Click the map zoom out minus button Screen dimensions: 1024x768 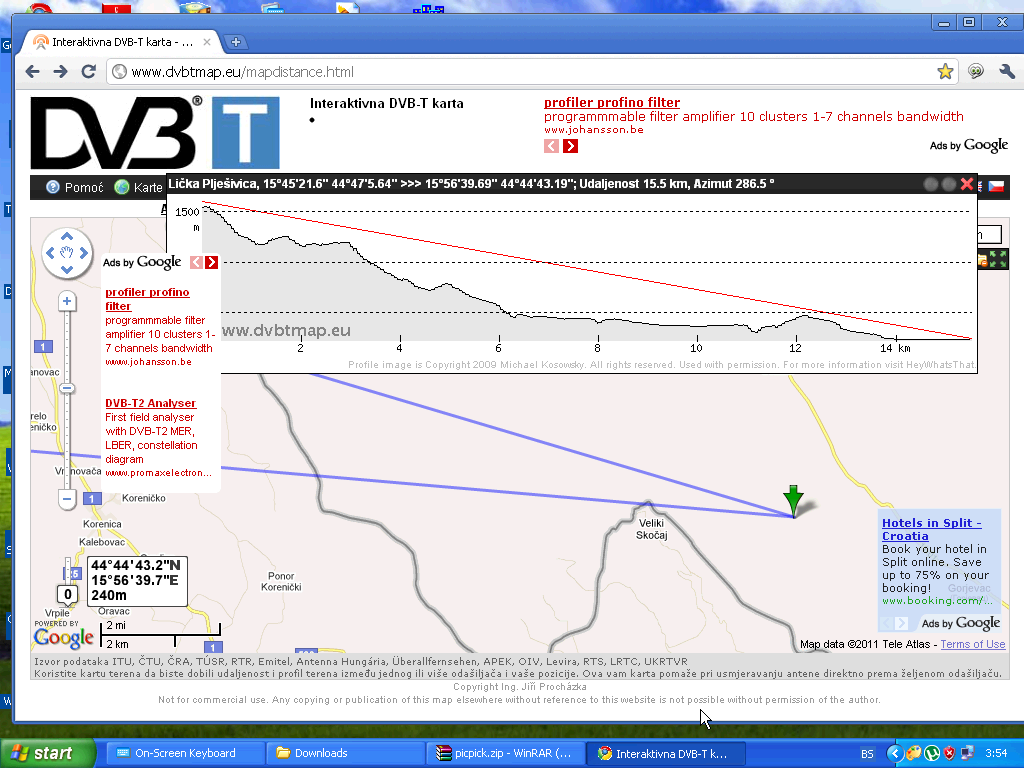click(67, 497)
